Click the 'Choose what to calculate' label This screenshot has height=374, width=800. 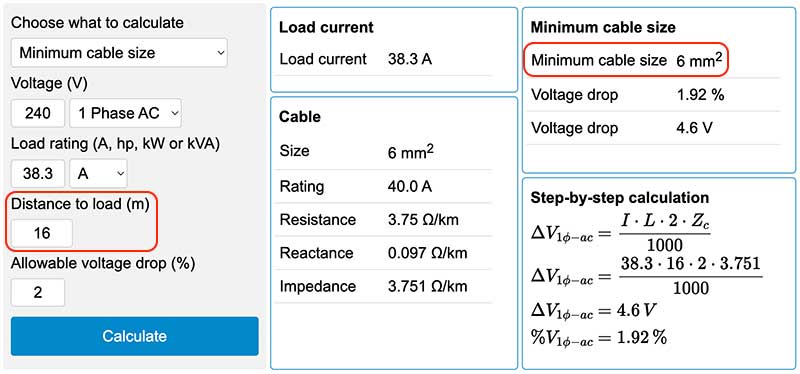(97, 23)
